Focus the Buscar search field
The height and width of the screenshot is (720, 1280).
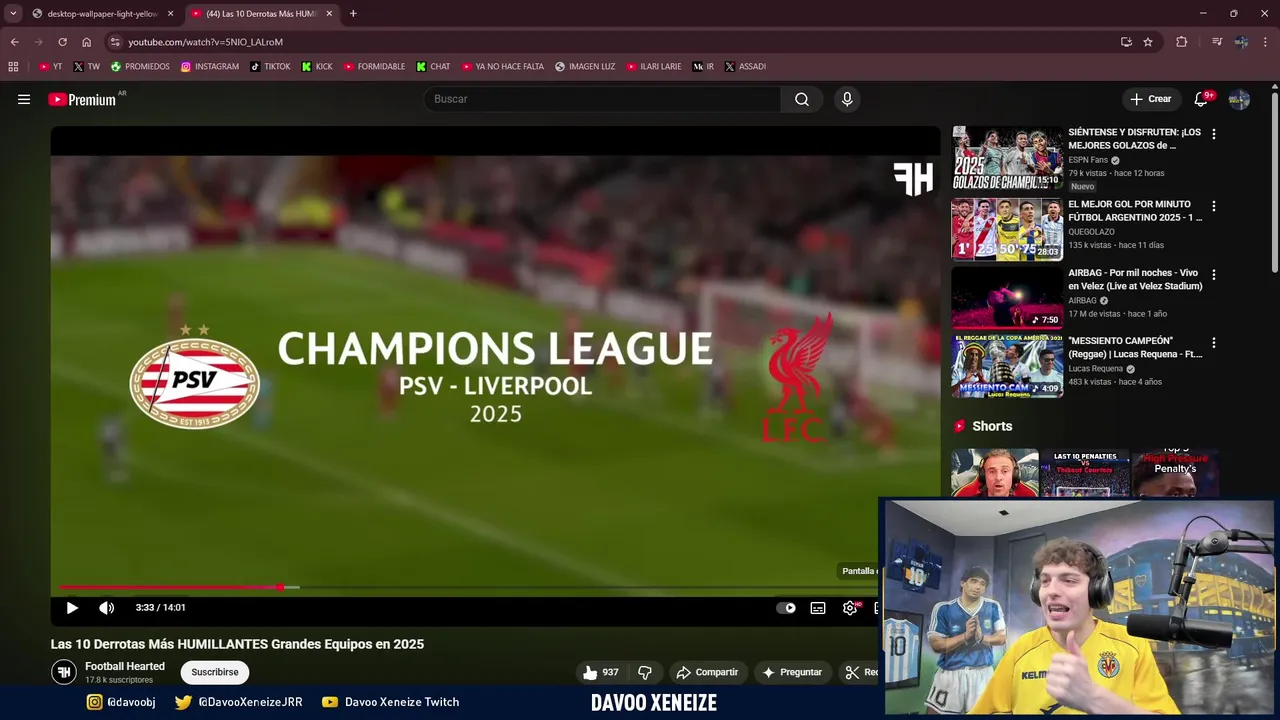click(602, 99)
